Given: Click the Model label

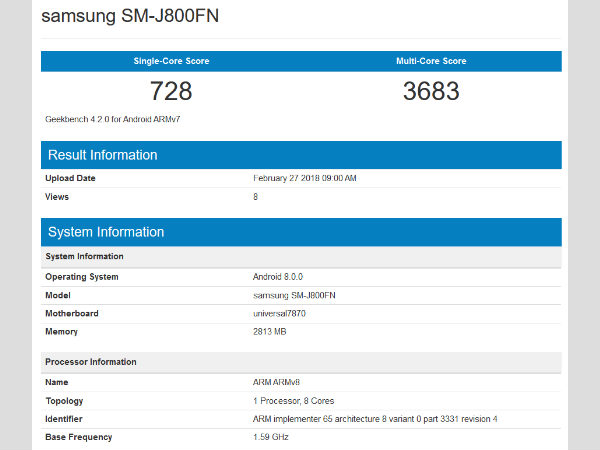Looking at the screenshot, I should [58, 295].
